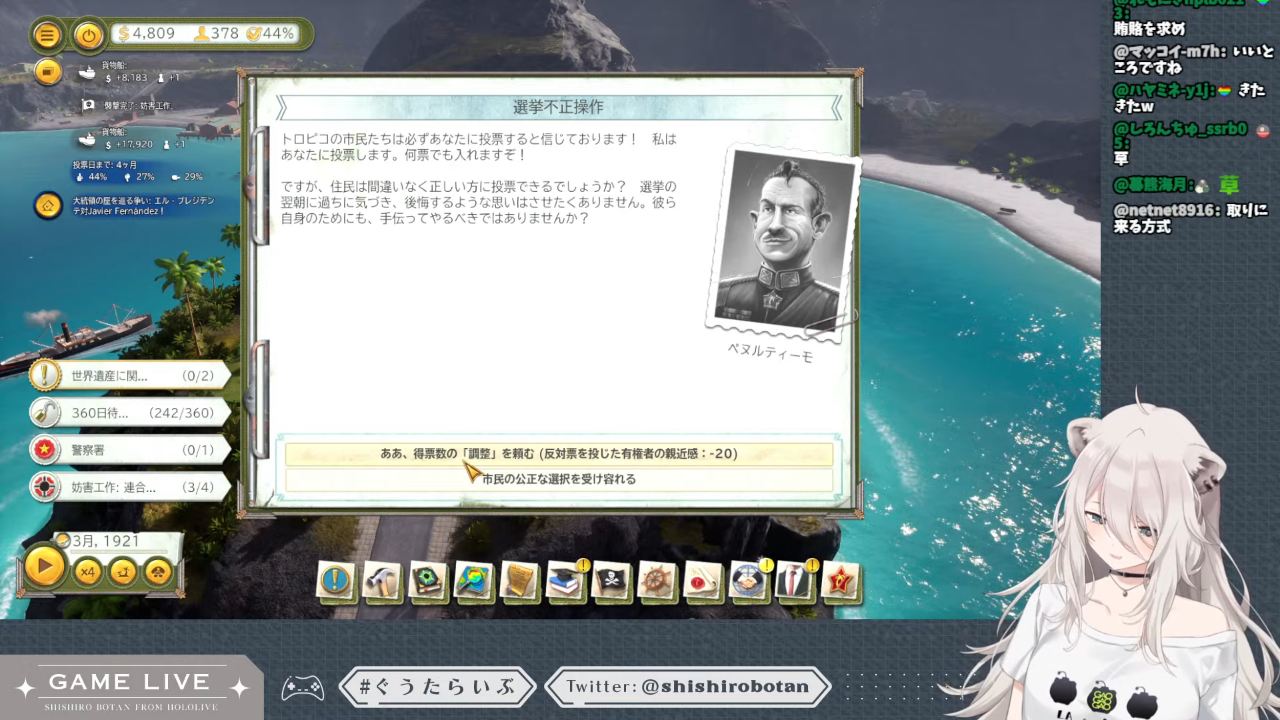This screenshot has width=1280, height=720.
Task: Open the constitution scroll icon
Action: [519, 580]
